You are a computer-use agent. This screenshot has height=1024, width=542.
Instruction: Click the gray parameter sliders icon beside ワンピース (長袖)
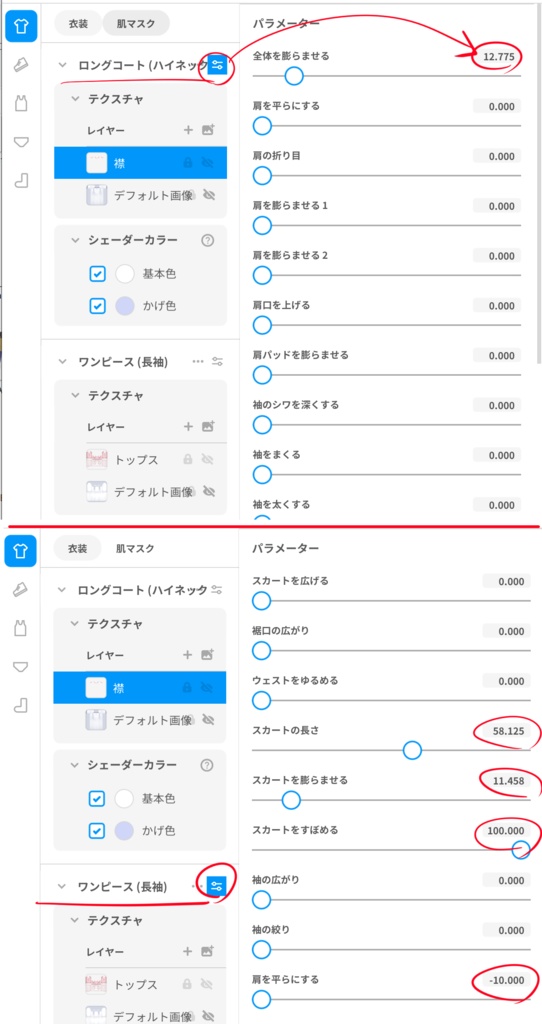[217, 361]
